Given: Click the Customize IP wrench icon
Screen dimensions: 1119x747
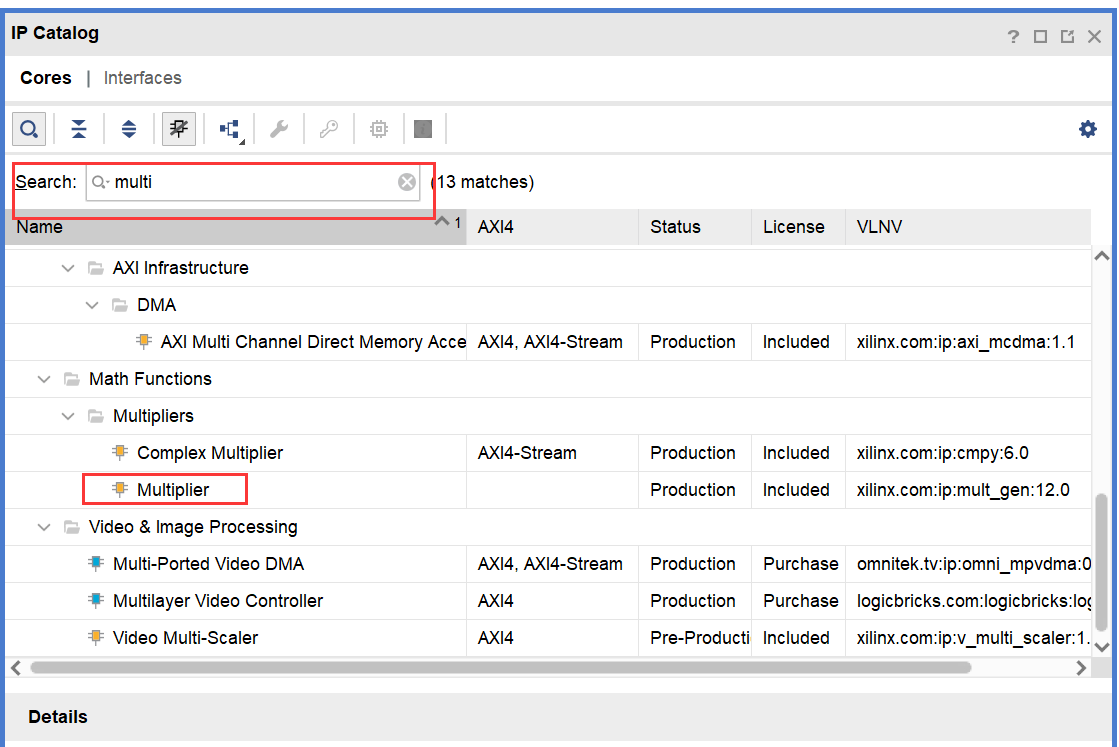Looking at the screenshot, I should 279,129.
